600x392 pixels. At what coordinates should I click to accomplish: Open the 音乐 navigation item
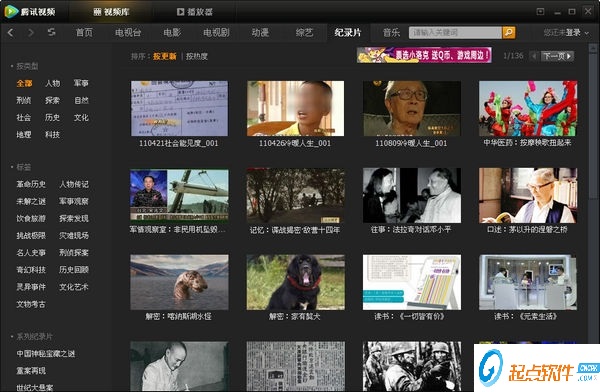[391, 33]
